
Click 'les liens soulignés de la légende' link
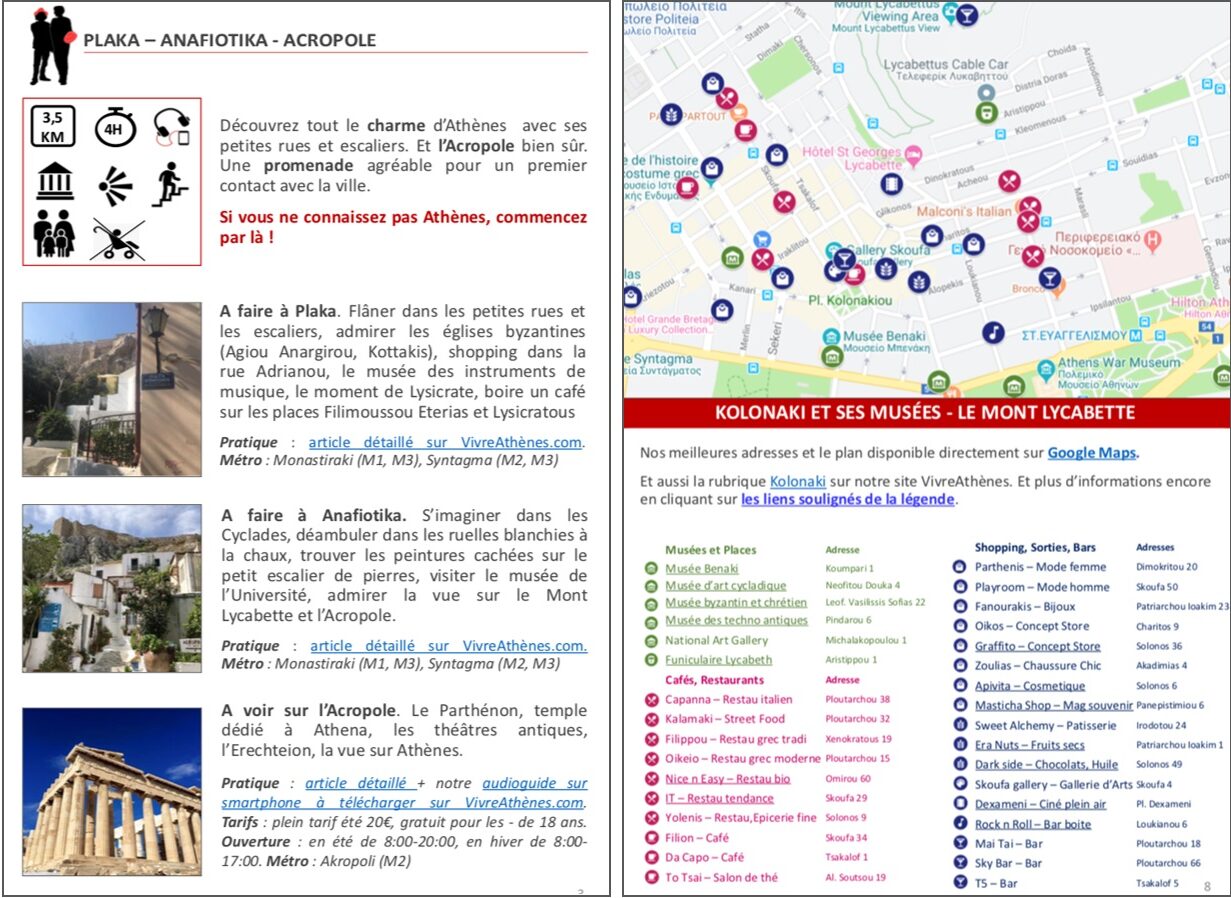point(847,499)
